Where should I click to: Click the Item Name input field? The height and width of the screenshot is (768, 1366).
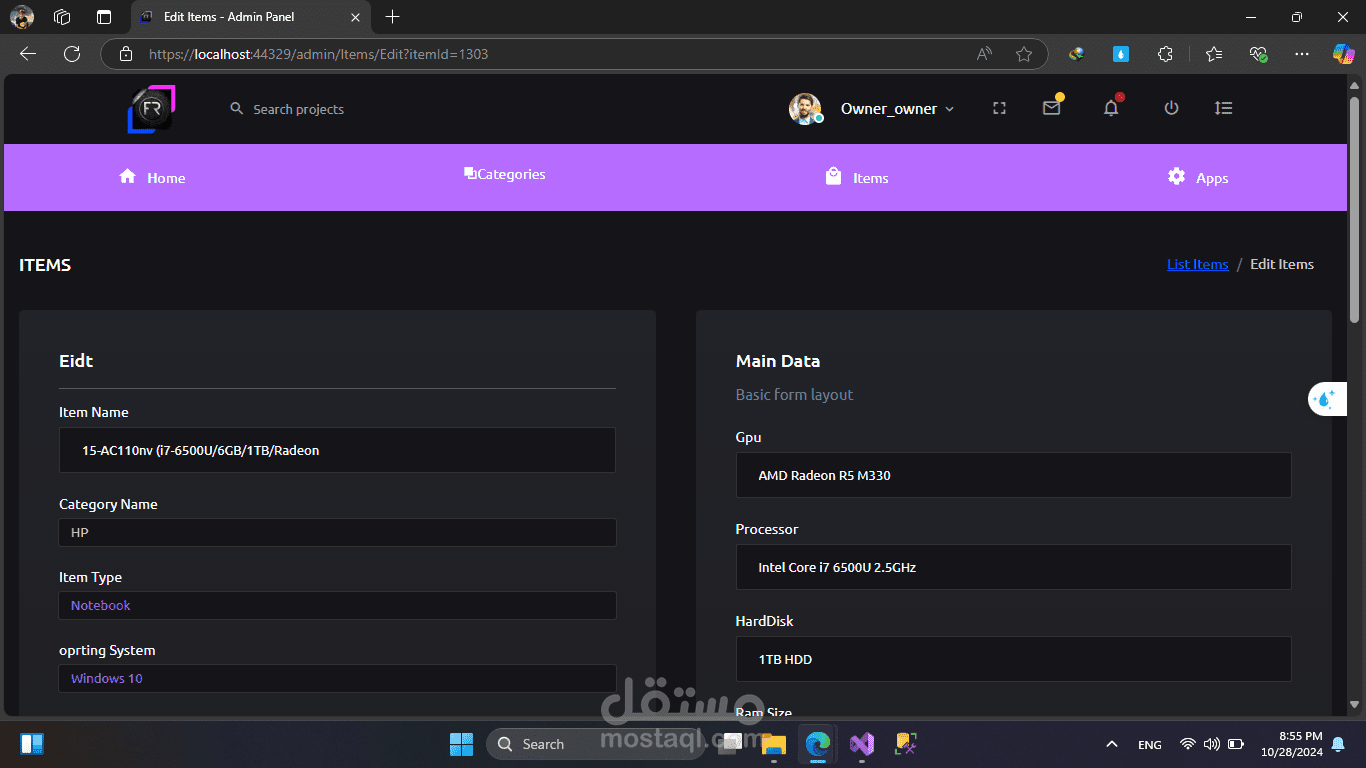[337, 450]
